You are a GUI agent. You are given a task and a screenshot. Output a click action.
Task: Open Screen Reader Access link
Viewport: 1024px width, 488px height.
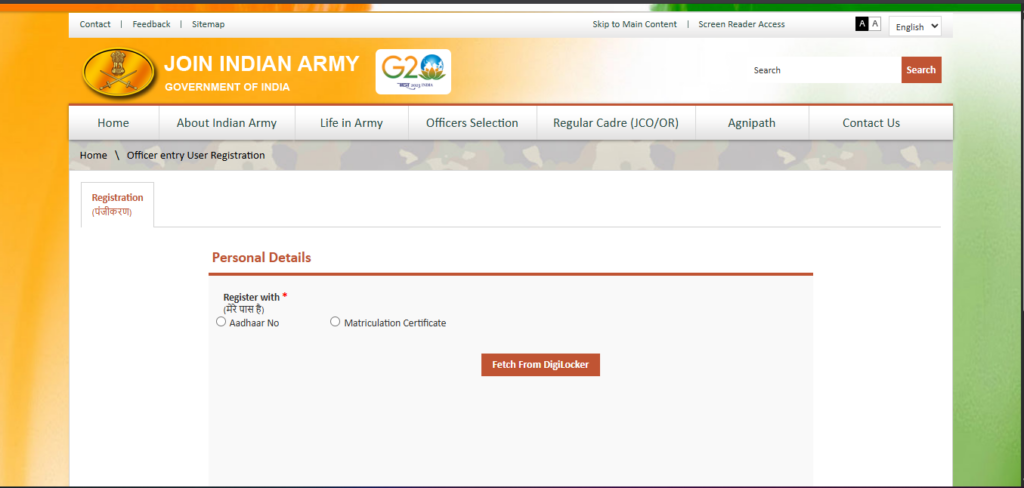(741, 24)
